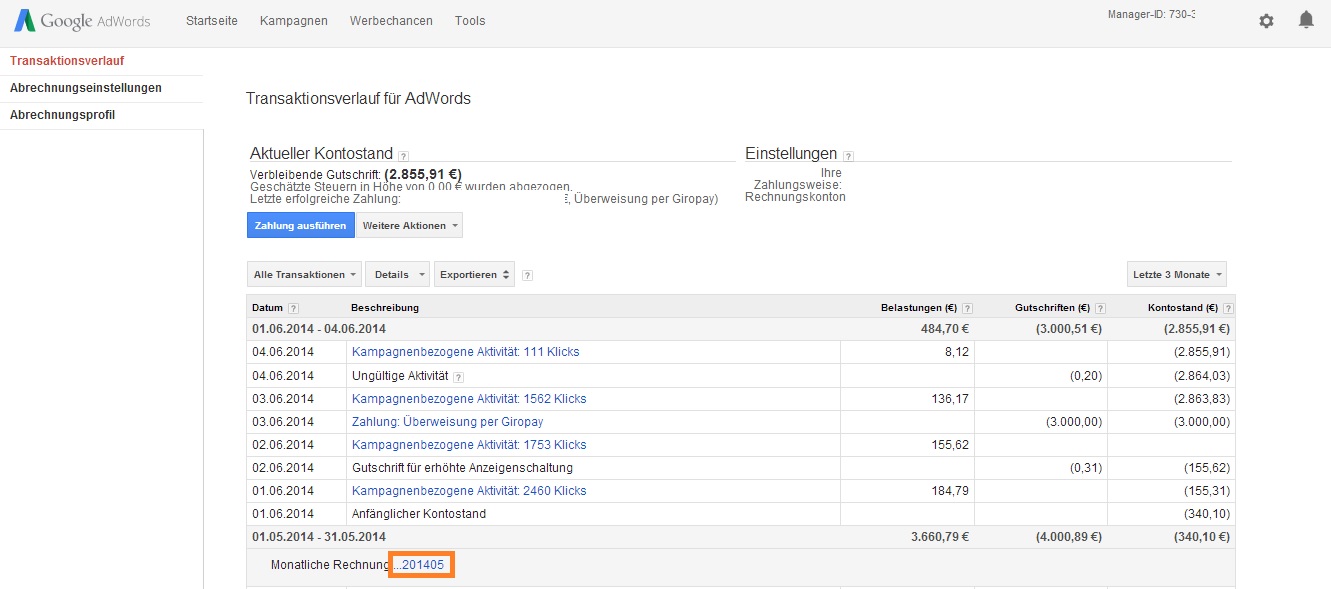
Task: Click the 01.05.2014 - 31.05.2014 period row
Action: pos(741,537)
